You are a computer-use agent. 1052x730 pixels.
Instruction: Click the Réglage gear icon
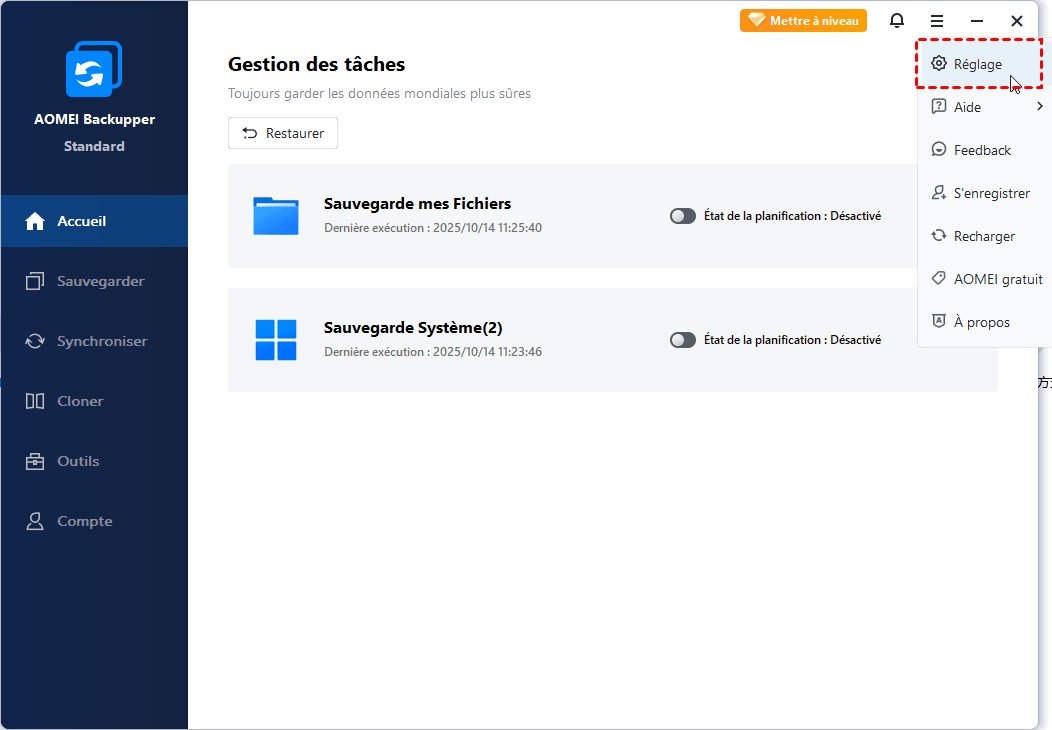click(939, 64)
